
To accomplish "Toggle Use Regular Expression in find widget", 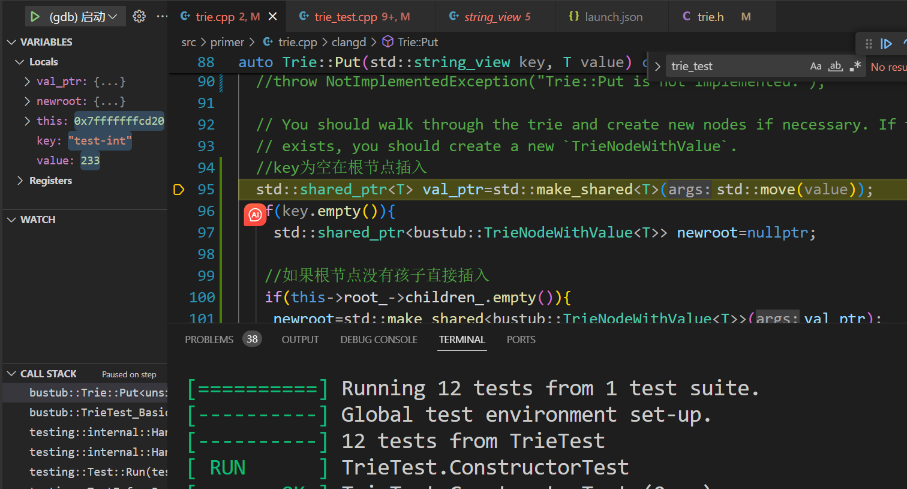I will [855, 67].
